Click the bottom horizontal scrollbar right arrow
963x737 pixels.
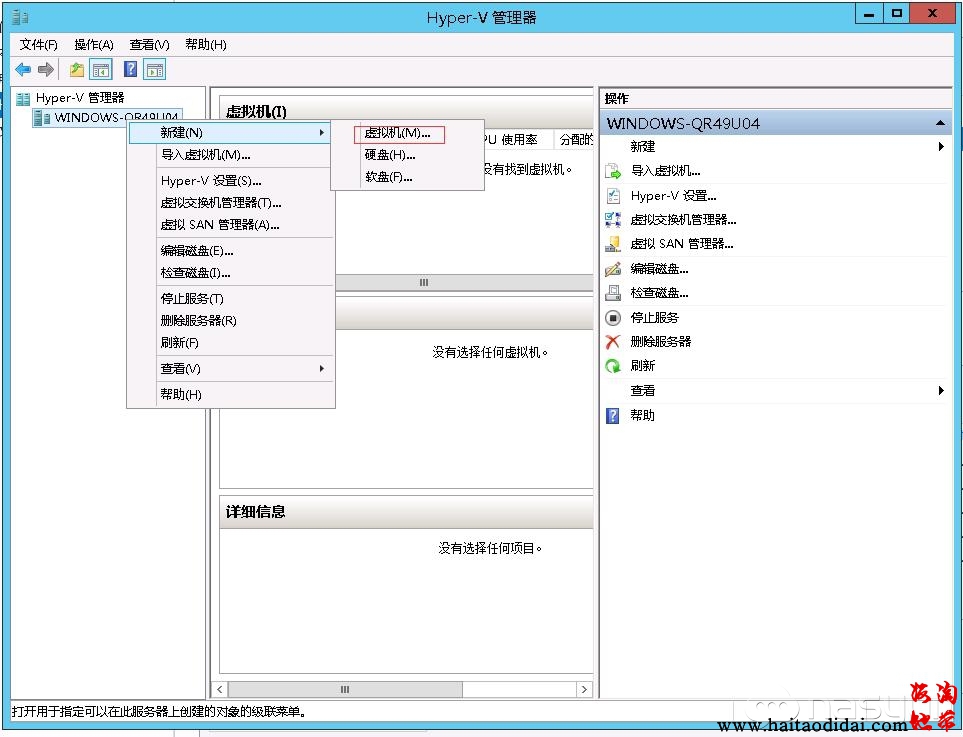pyautogui.click(x=584, y=690)
